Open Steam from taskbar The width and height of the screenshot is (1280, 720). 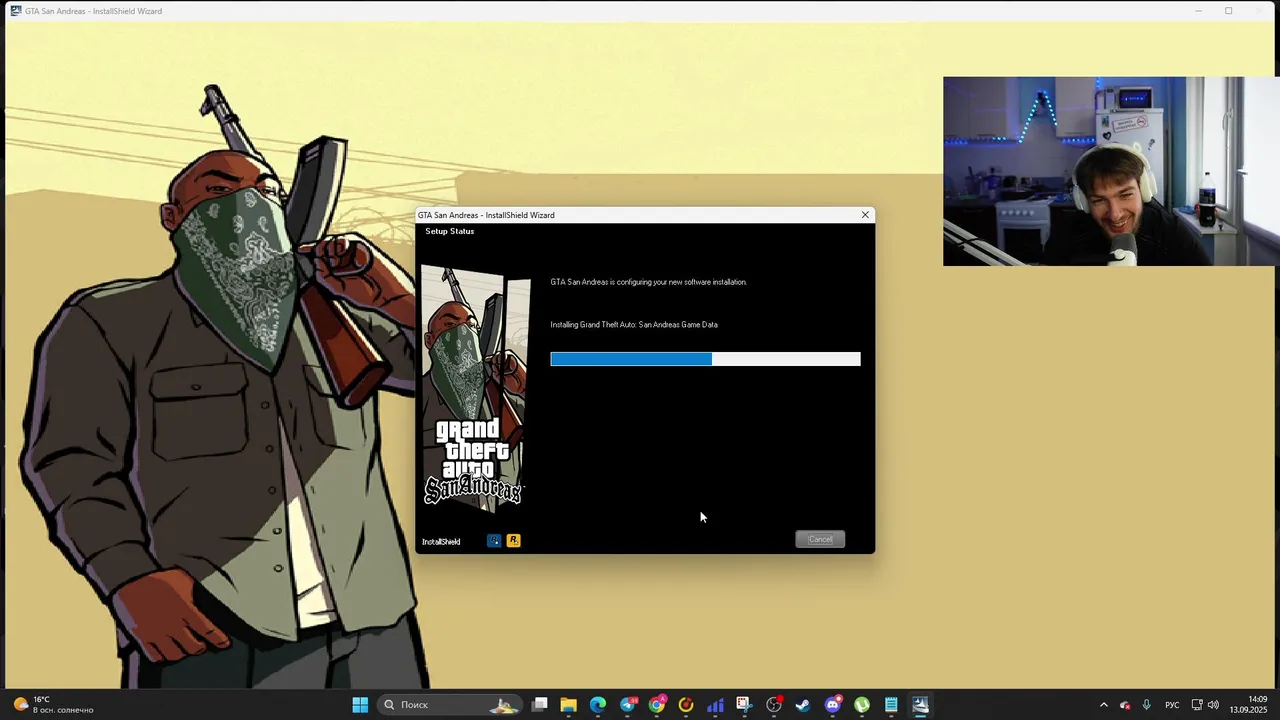[803, 705]
